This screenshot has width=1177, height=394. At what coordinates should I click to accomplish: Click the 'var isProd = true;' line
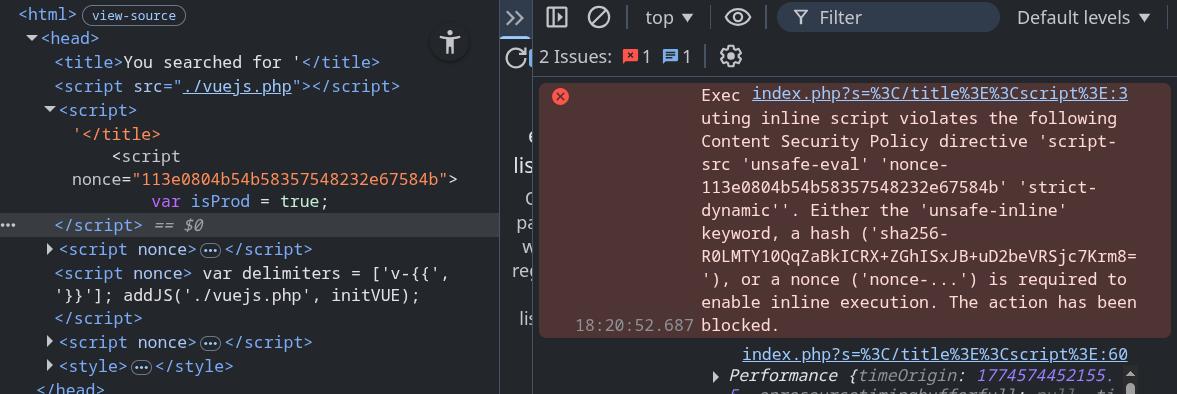tap(240, 203)
